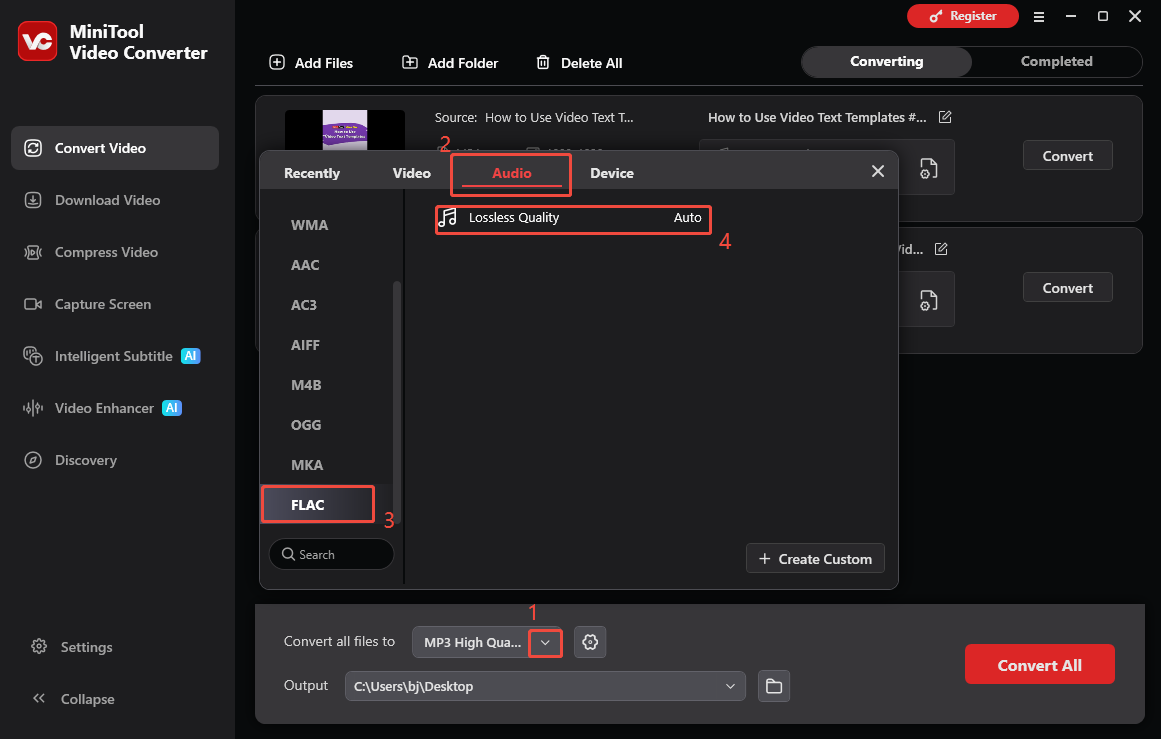The height and width of the screenshot is (739, 1161).
Task: Click Convert for the second video
Action: pos(1067,287)
